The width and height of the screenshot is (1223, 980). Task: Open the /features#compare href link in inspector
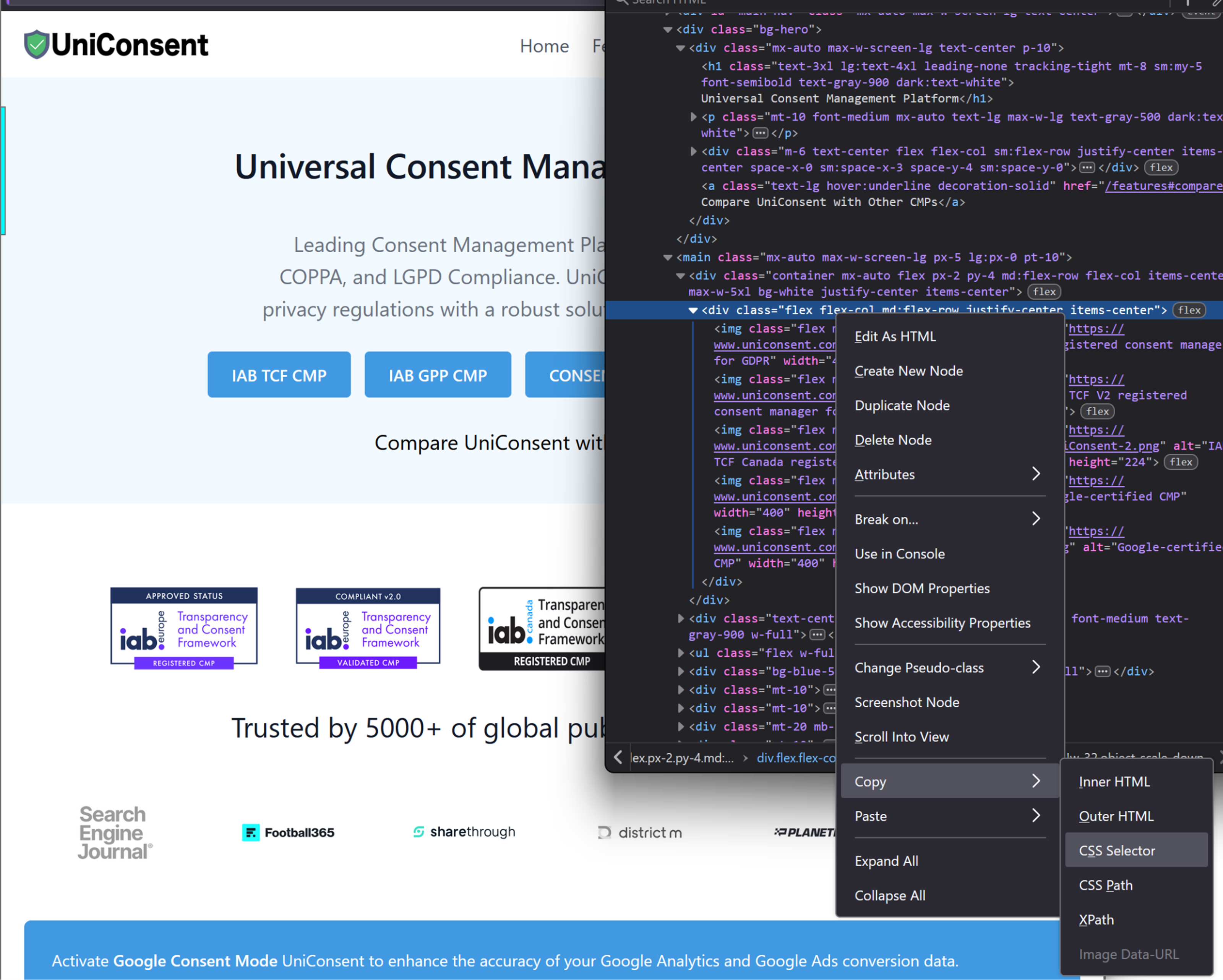point(1163,186)
